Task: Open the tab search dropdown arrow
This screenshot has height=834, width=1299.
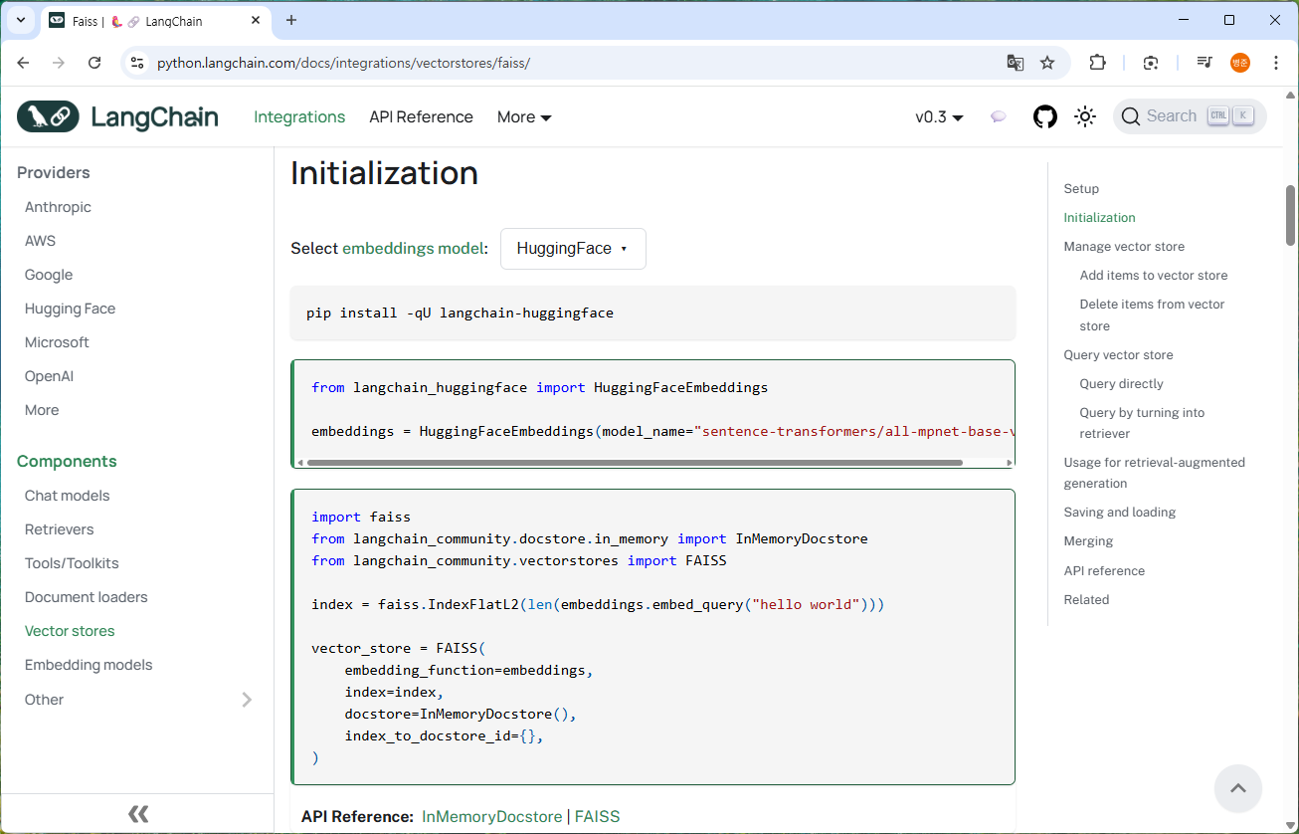Action: click(20, 20)
